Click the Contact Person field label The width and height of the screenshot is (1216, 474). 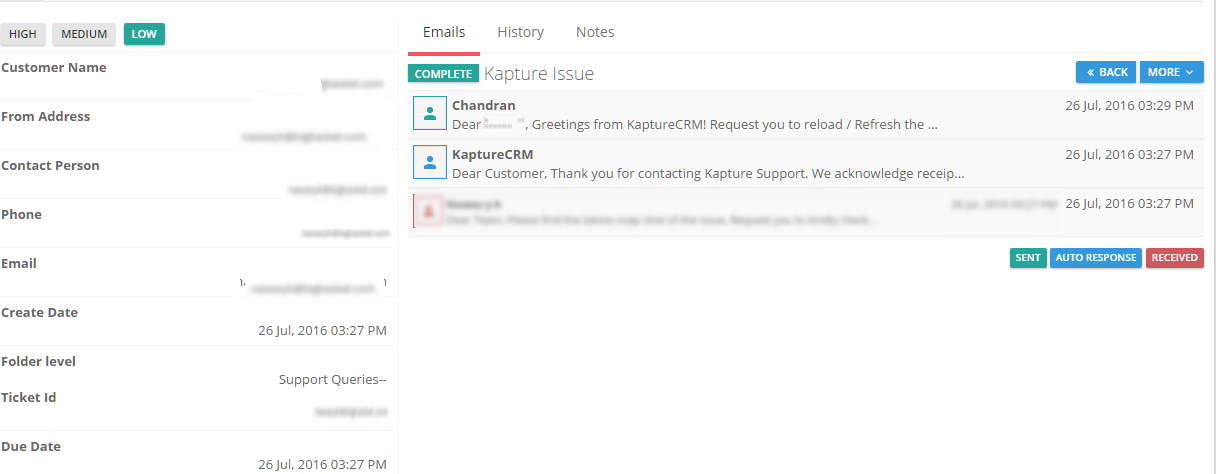51,166
